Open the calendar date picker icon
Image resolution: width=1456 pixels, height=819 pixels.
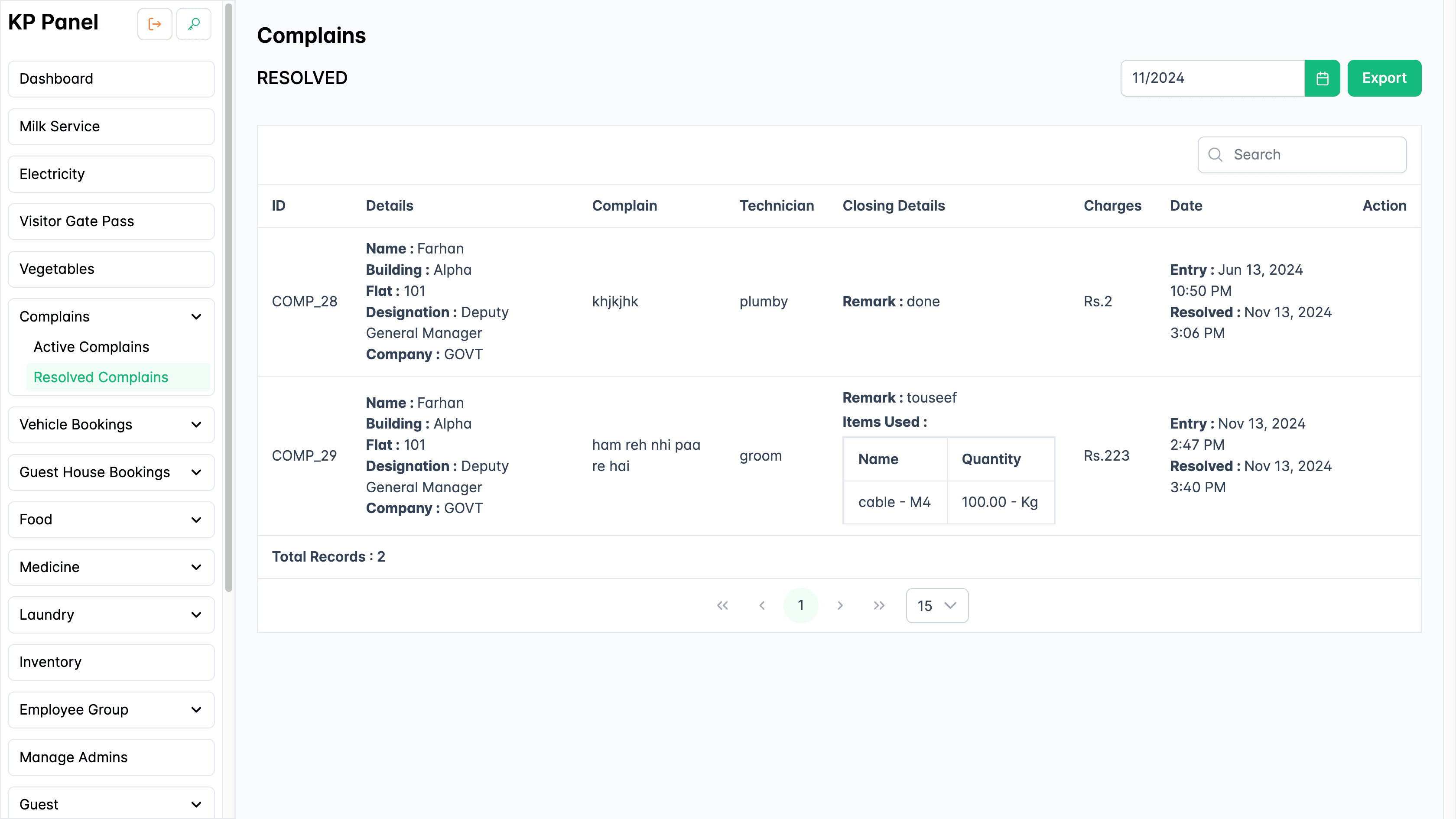tap(1322, 78)
